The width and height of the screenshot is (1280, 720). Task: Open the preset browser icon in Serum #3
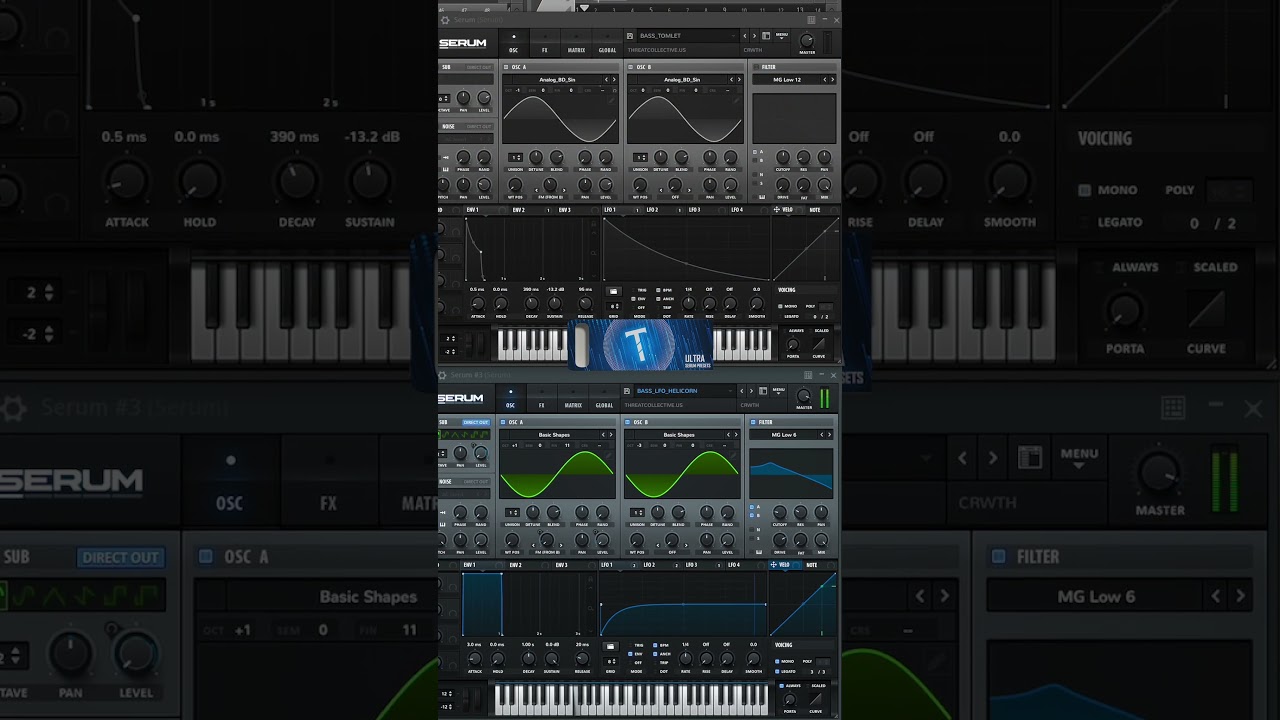[765, 391]
